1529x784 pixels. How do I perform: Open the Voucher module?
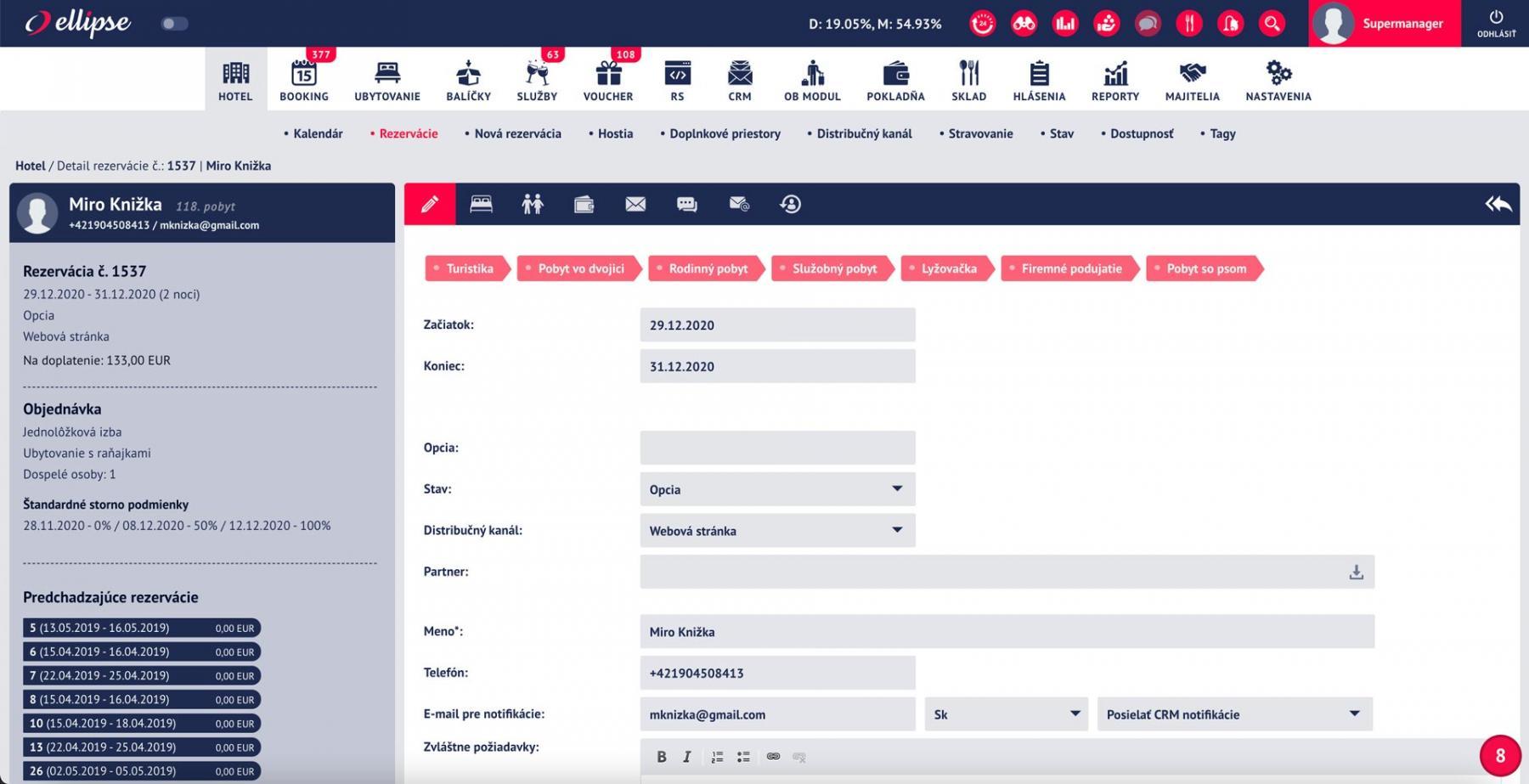point(608,79)
